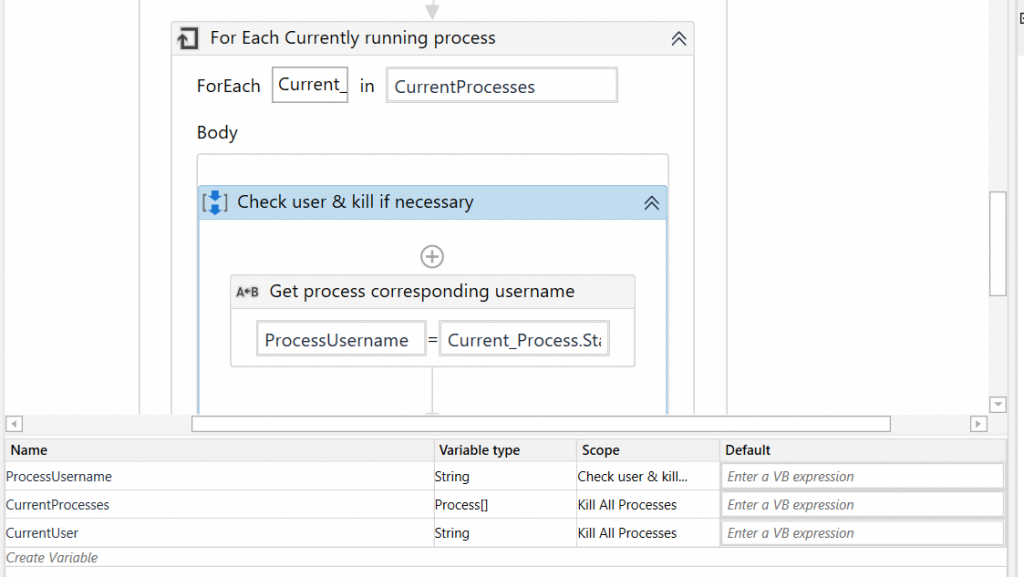Edit the ForEach item name field Current_
1024x577 pixels.
coord(310,85)
